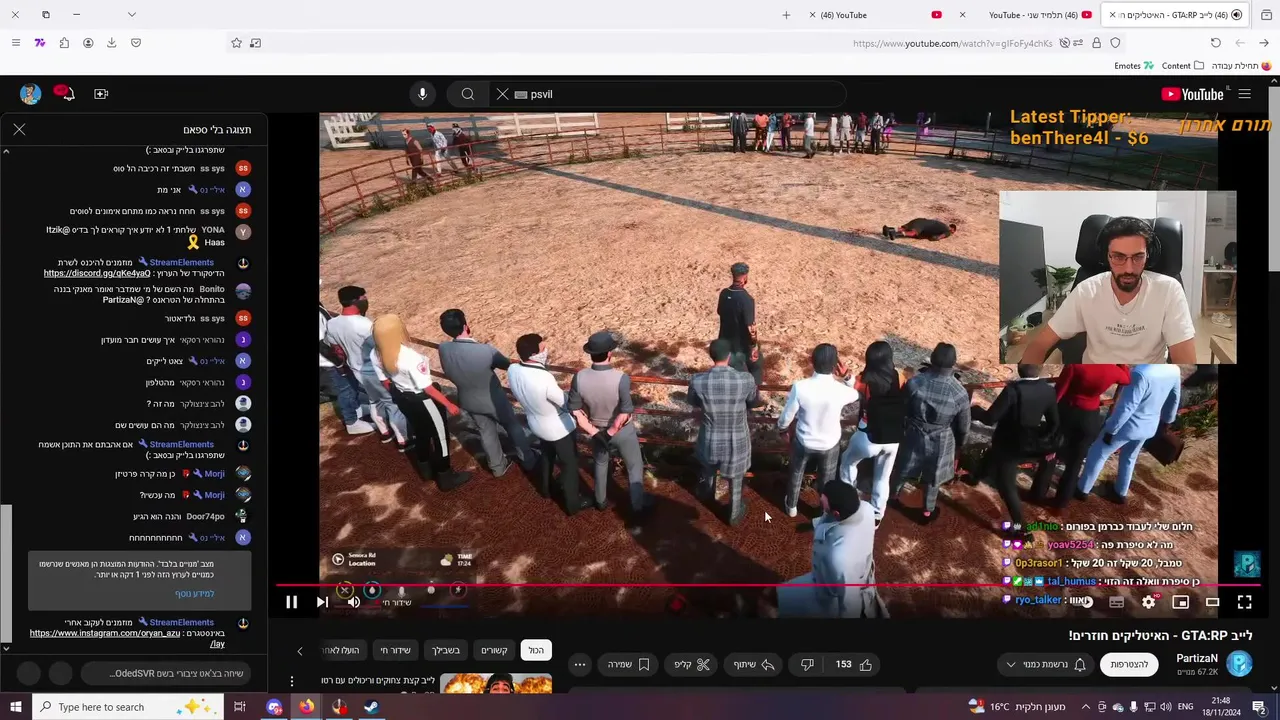
Task: Open the instagram.com/oryan_azu chat link
Action: (105, 633)
